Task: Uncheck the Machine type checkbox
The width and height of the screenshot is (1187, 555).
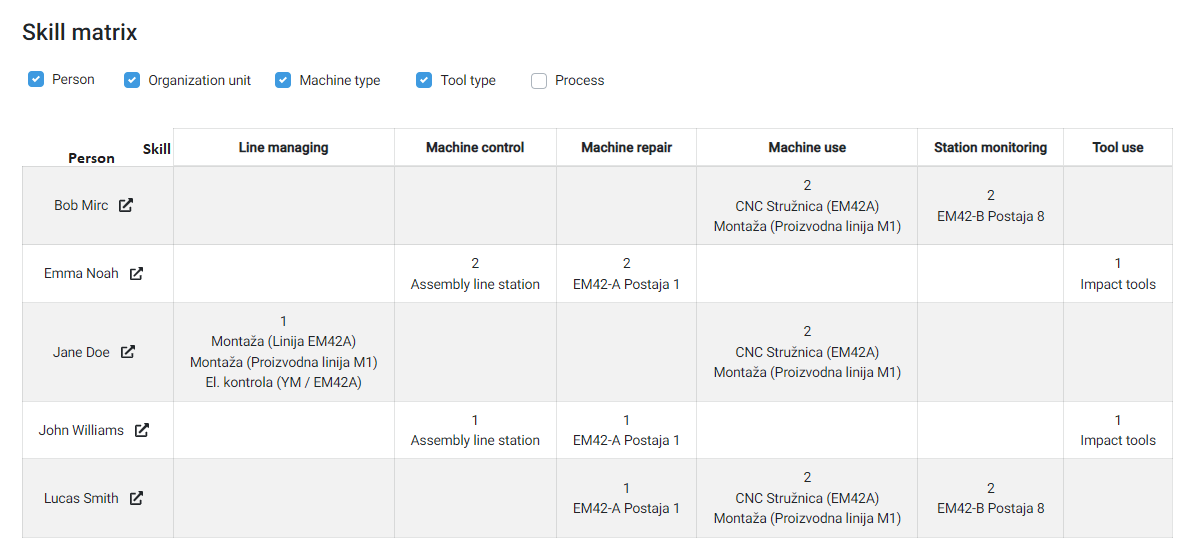Action: click(x=283, y=80)
